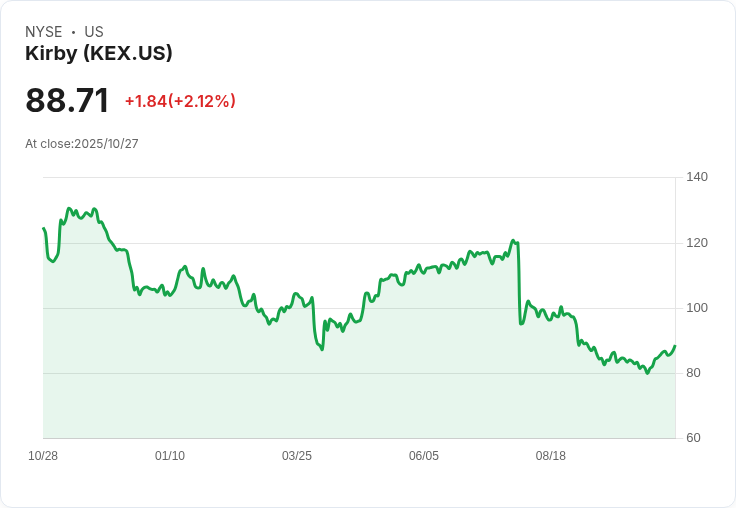
Task: Click the NYSE exchange label
Action: 44,32
